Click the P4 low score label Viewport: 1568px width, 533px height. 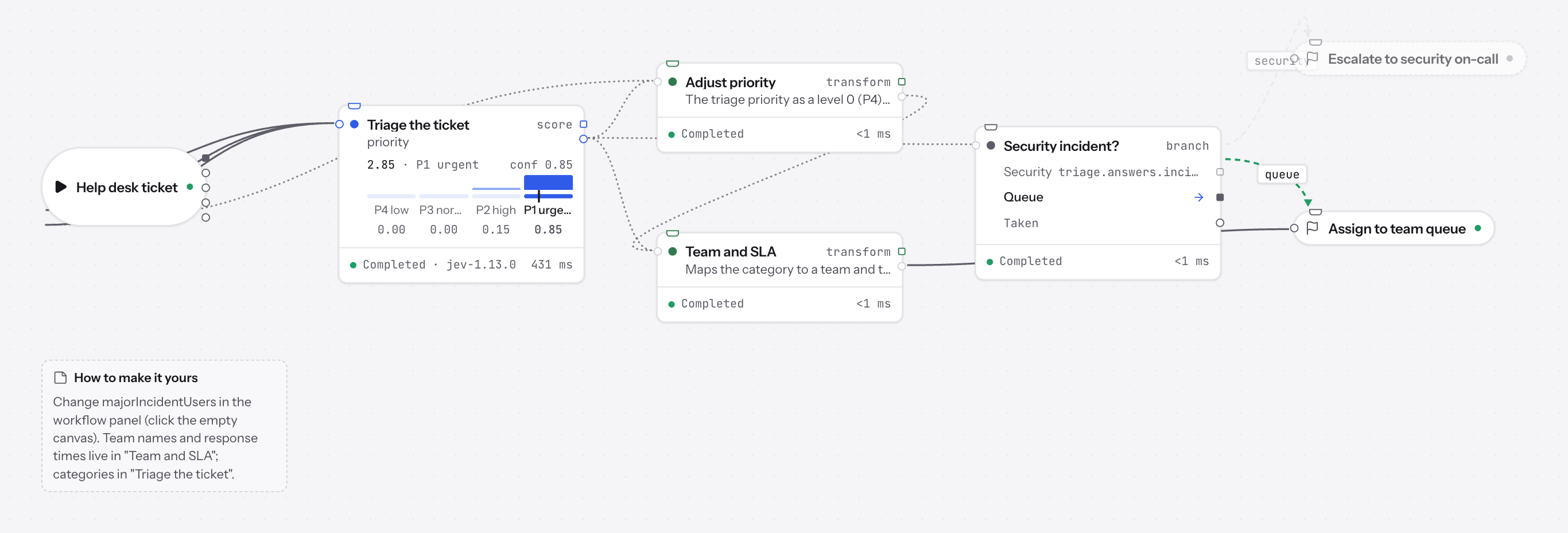click(391, 210)
